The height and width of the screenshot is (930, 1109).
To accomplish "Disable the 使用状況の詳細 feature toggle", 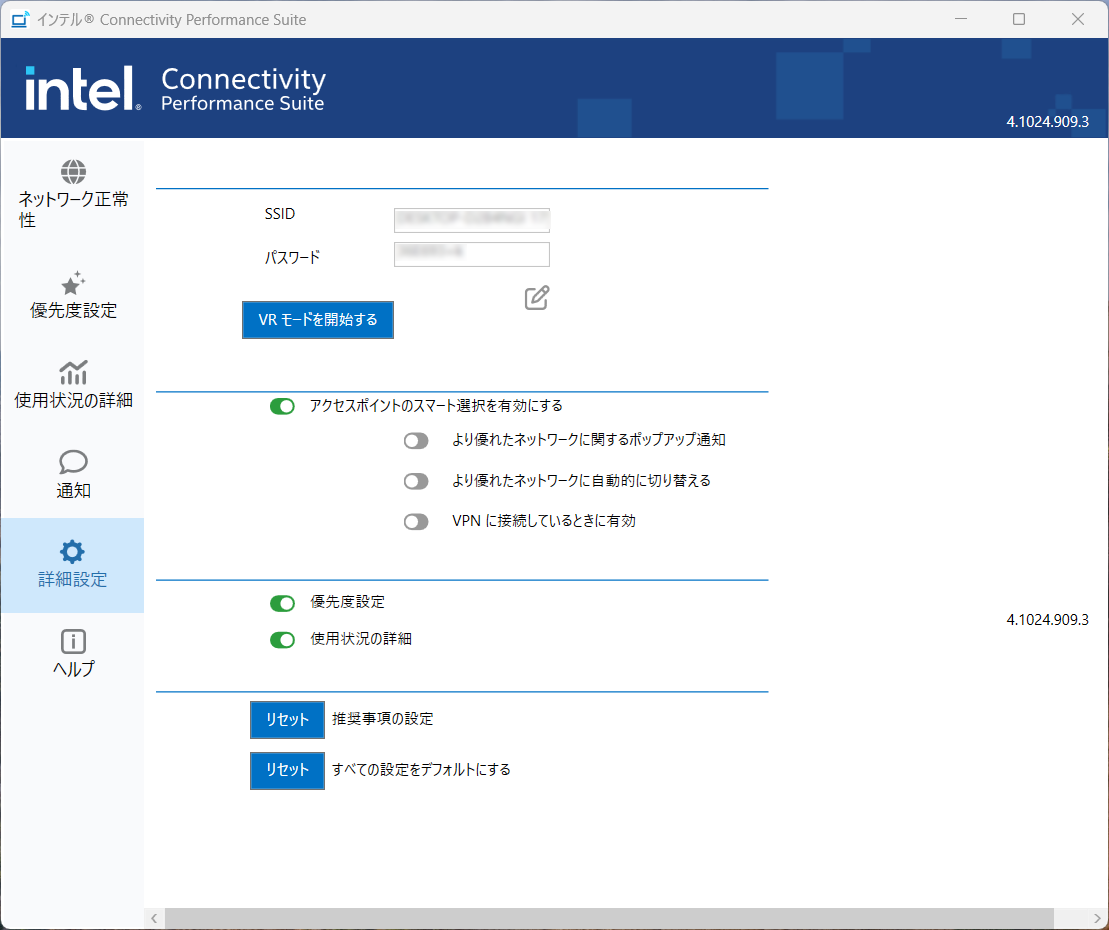I will click(282, 640).
